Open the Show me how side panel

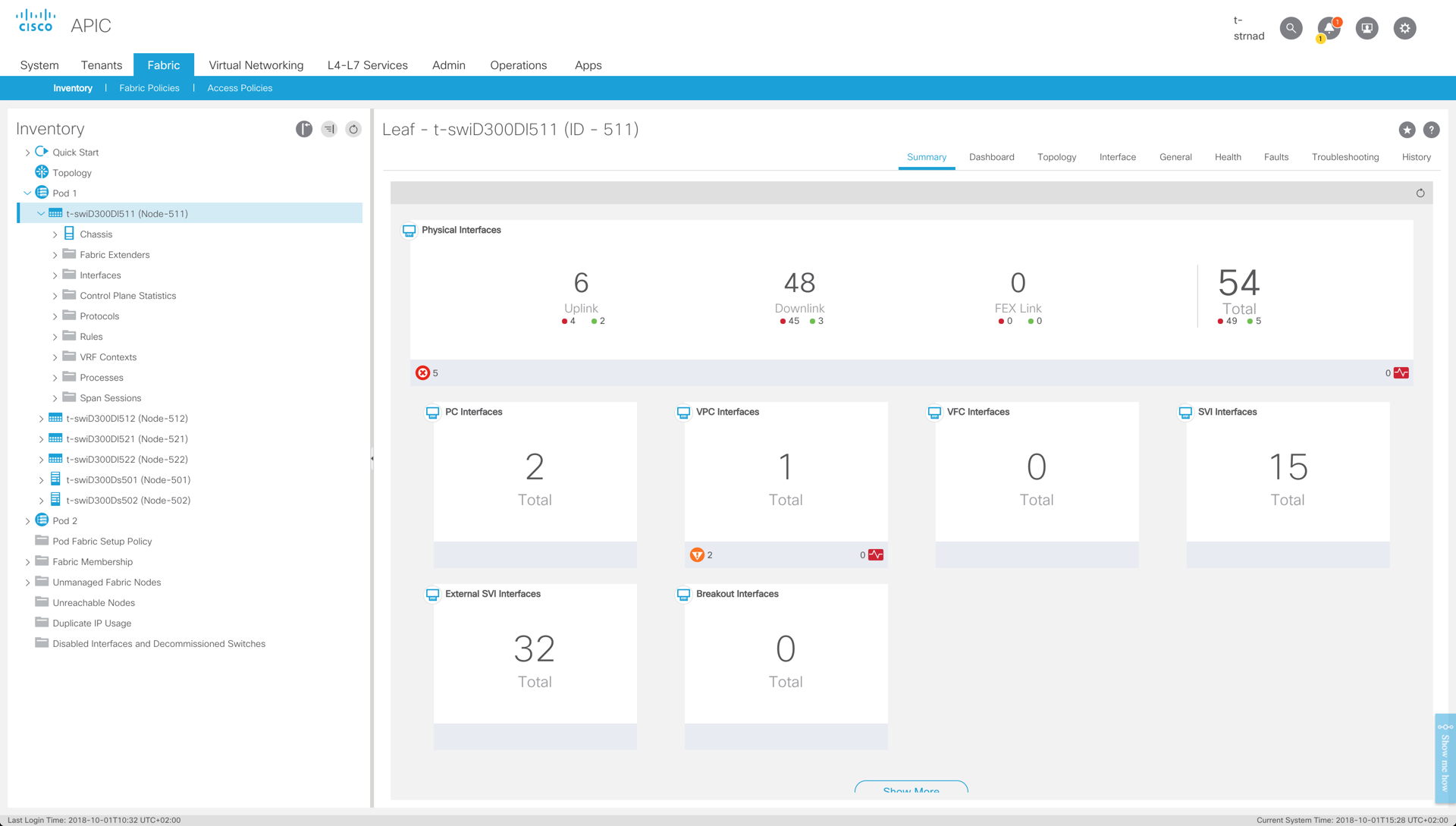click(1445, 758)
